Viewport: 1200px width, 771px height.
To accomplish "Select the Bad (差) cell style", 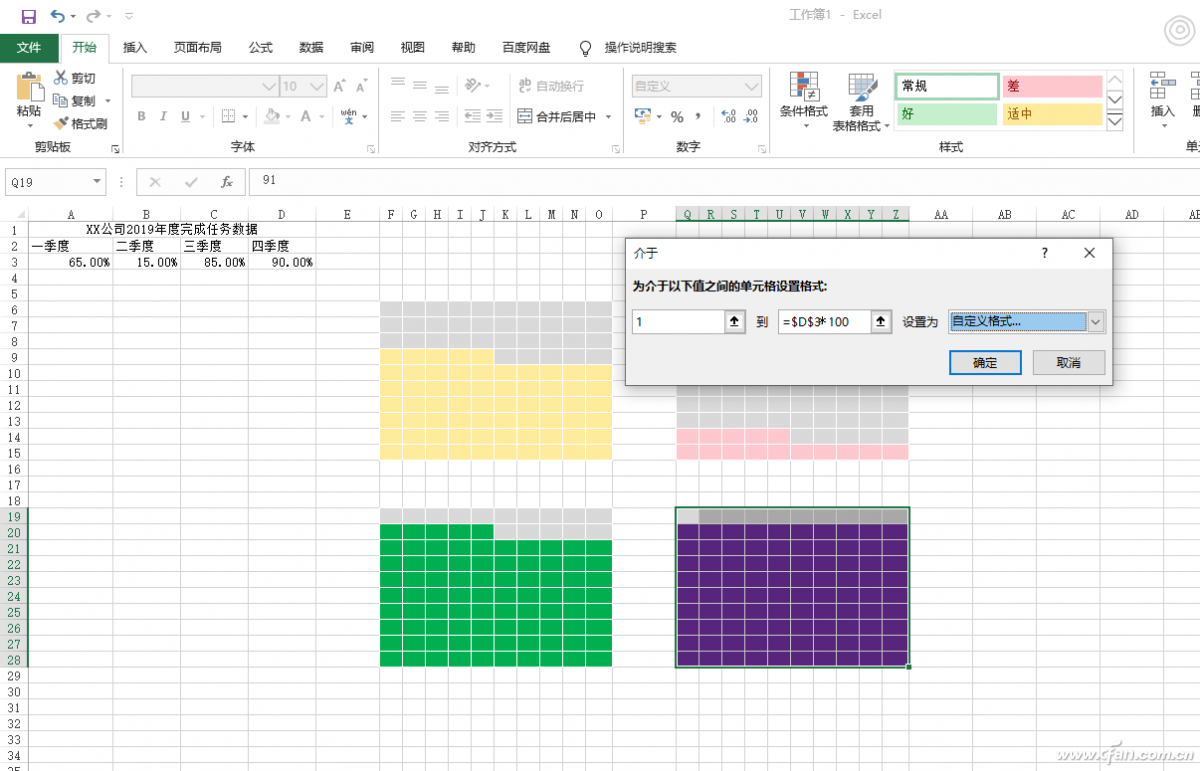I will (x=1052, y=86).
